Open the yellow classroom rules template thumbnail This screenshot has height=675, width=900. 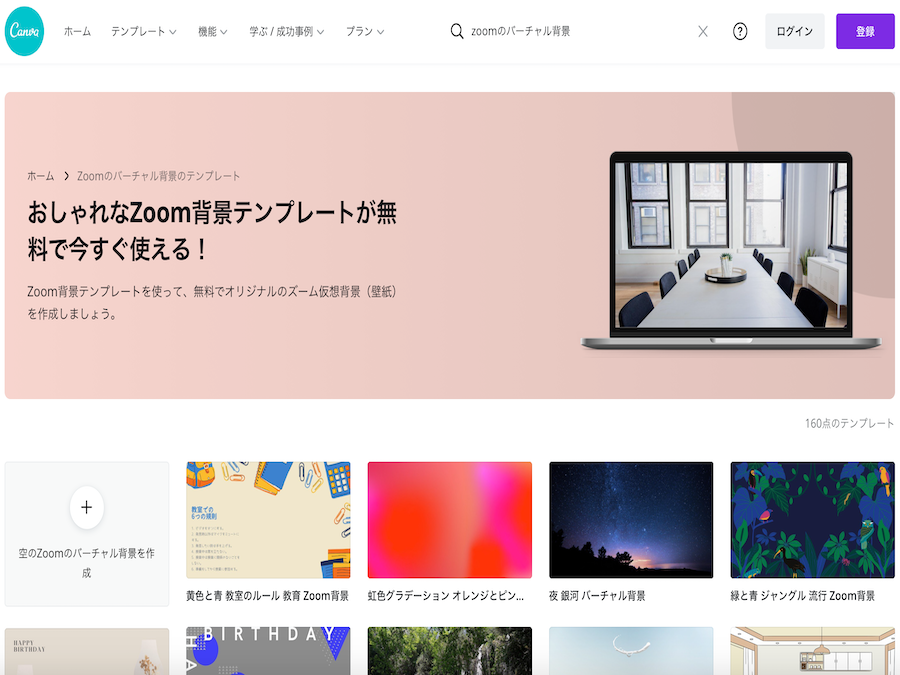pos(268,520)
